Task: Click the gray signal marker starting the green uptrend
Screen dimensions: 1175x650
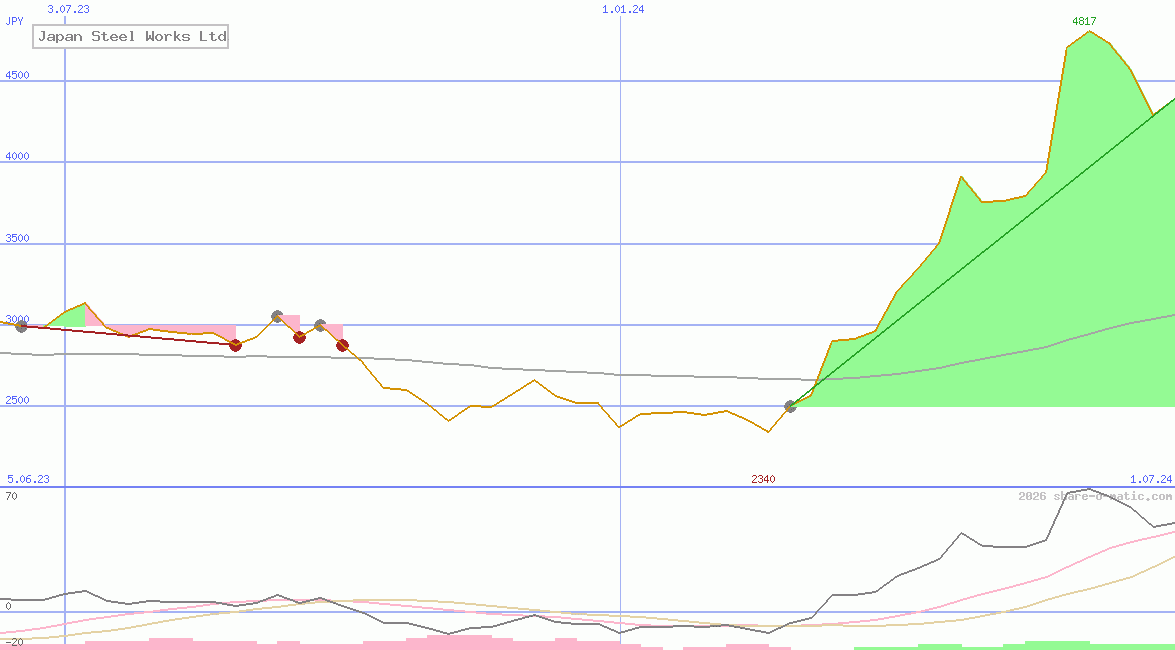Action: (x=790, y=406)
